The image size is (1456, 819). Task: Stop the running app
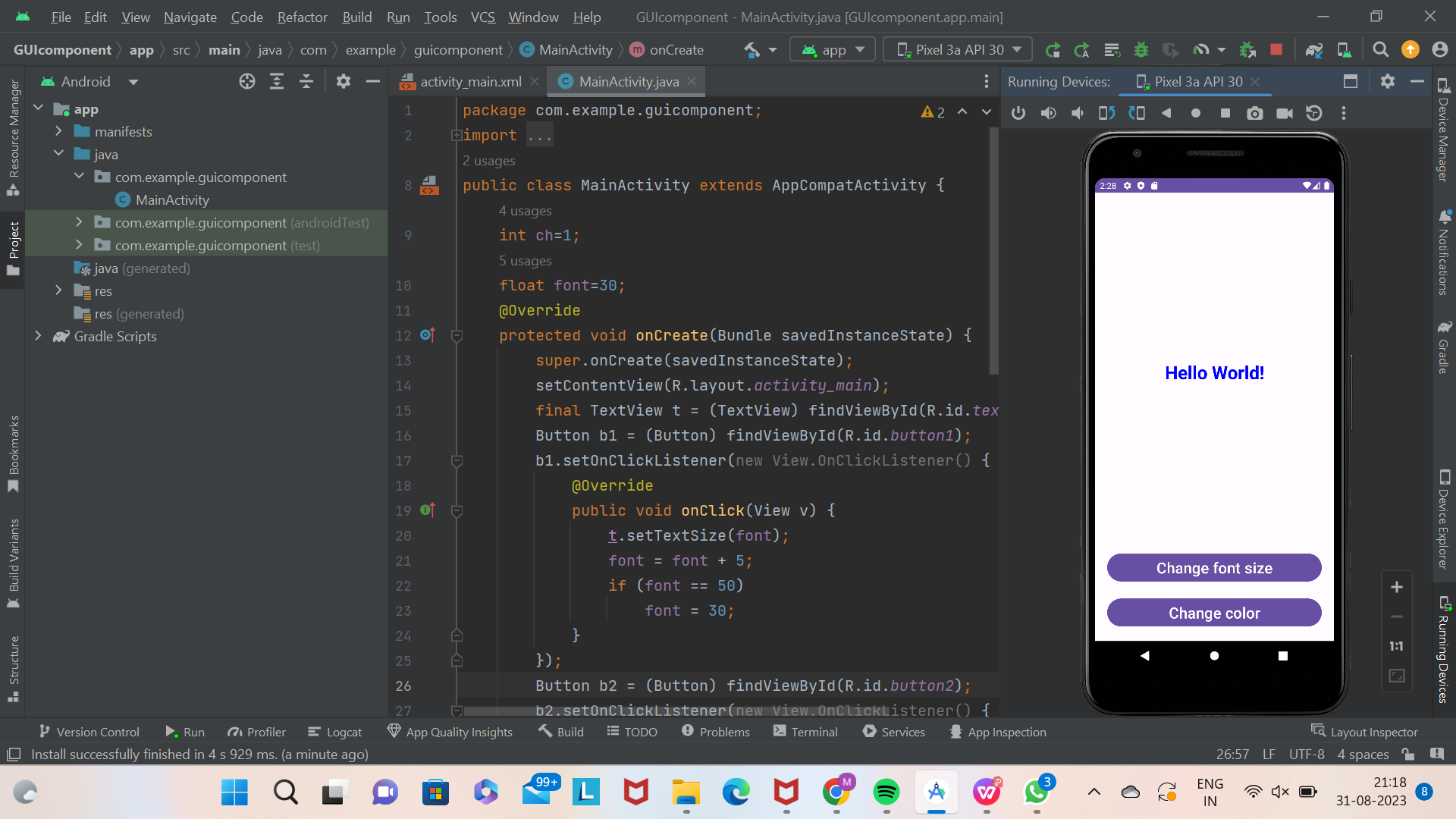click(x=1276, y=49)
